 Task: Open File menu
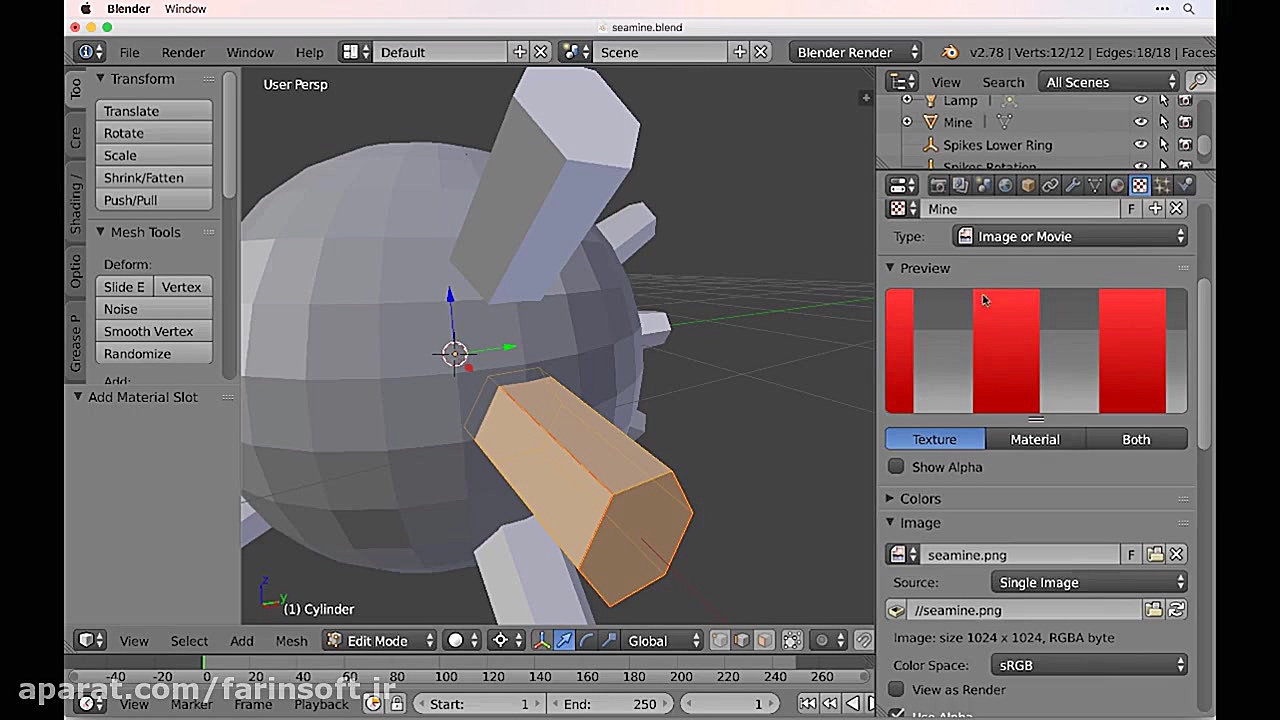point(129,52)
